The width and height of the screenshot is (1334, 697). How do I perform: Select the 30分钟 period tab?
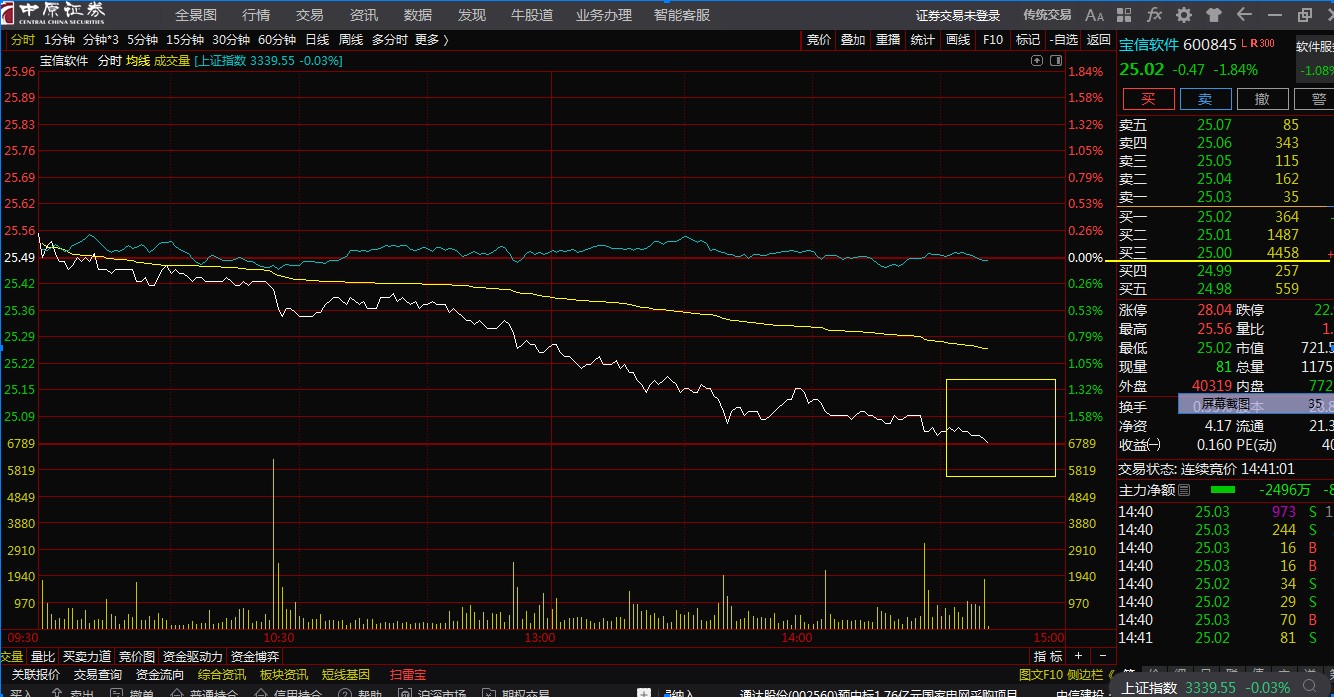(x=231, y=40)
